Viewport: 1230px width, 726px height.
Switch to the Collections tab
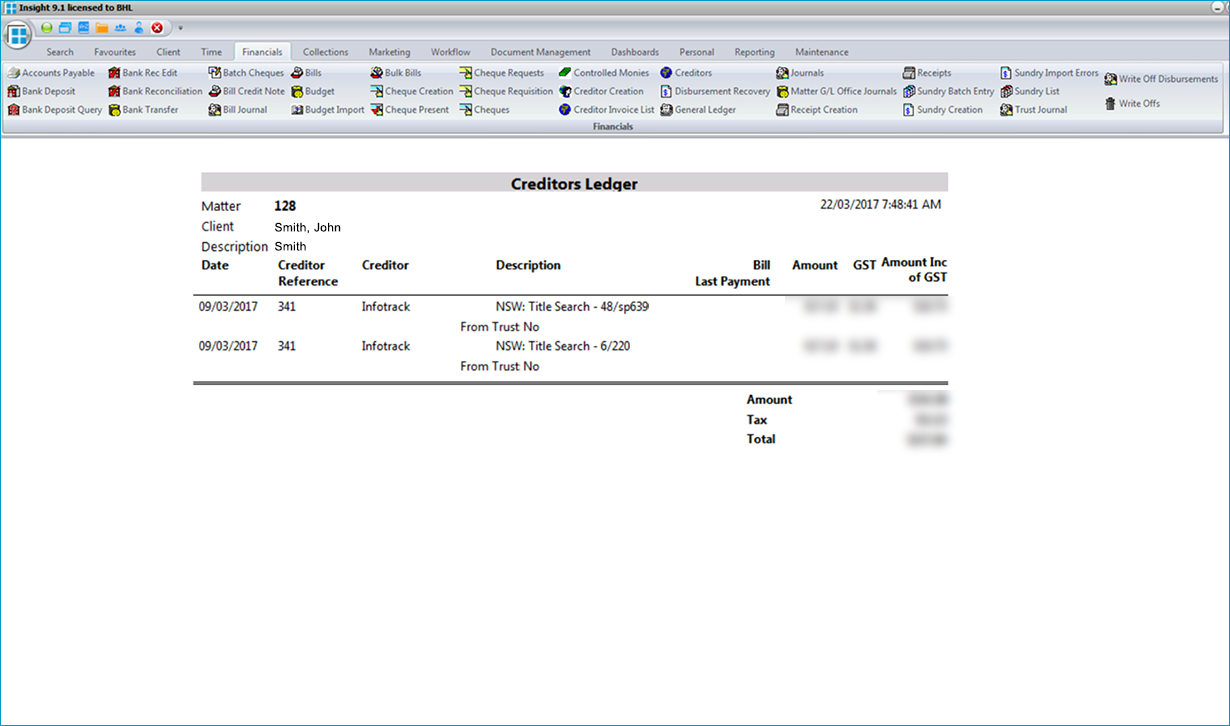point(325,52)
